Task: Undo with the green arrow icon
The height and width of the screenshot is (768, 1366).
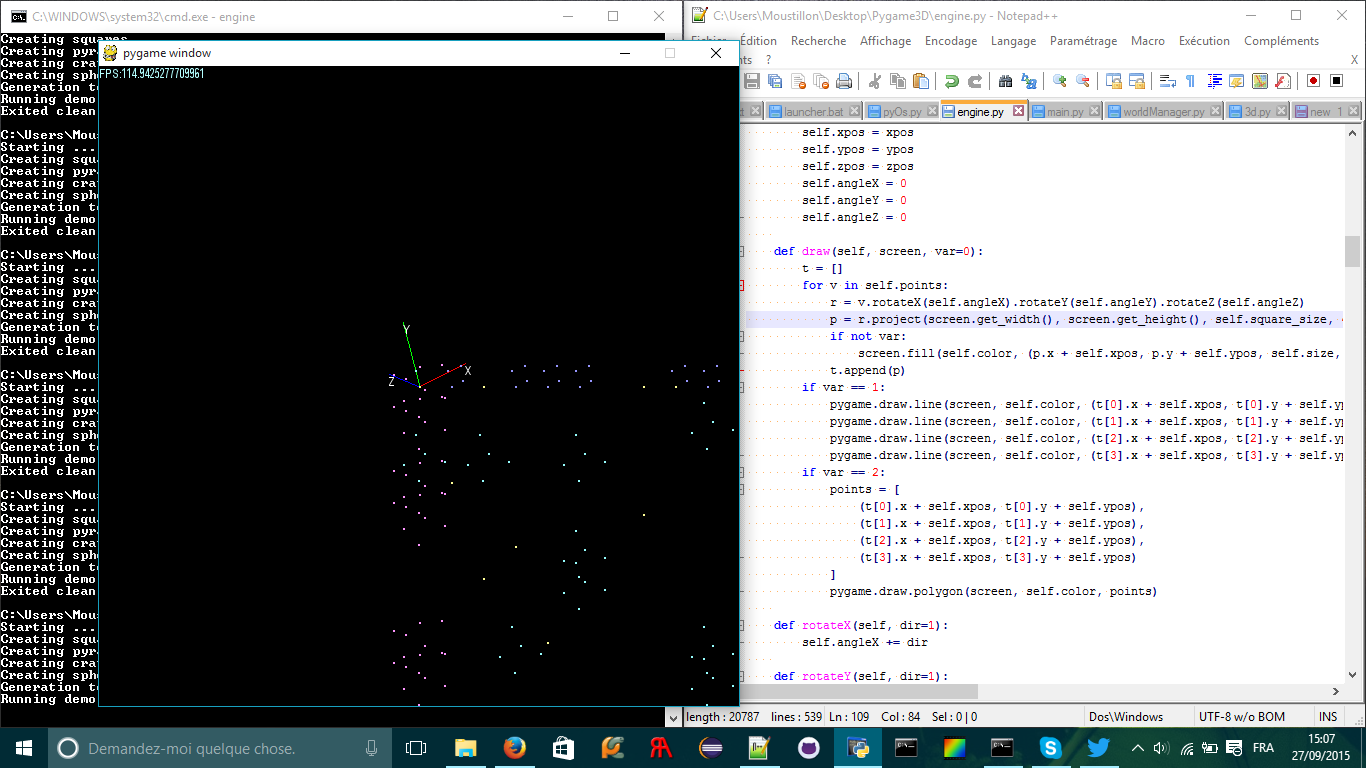Action: click(x=951, y=81)
